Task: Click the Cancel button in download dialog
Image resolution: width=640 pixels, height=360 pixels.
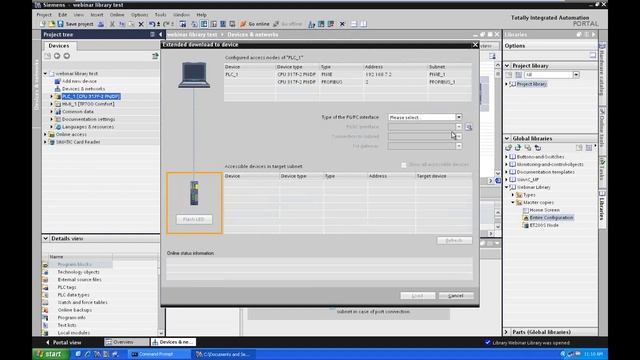Action: (x=456, y=296)
